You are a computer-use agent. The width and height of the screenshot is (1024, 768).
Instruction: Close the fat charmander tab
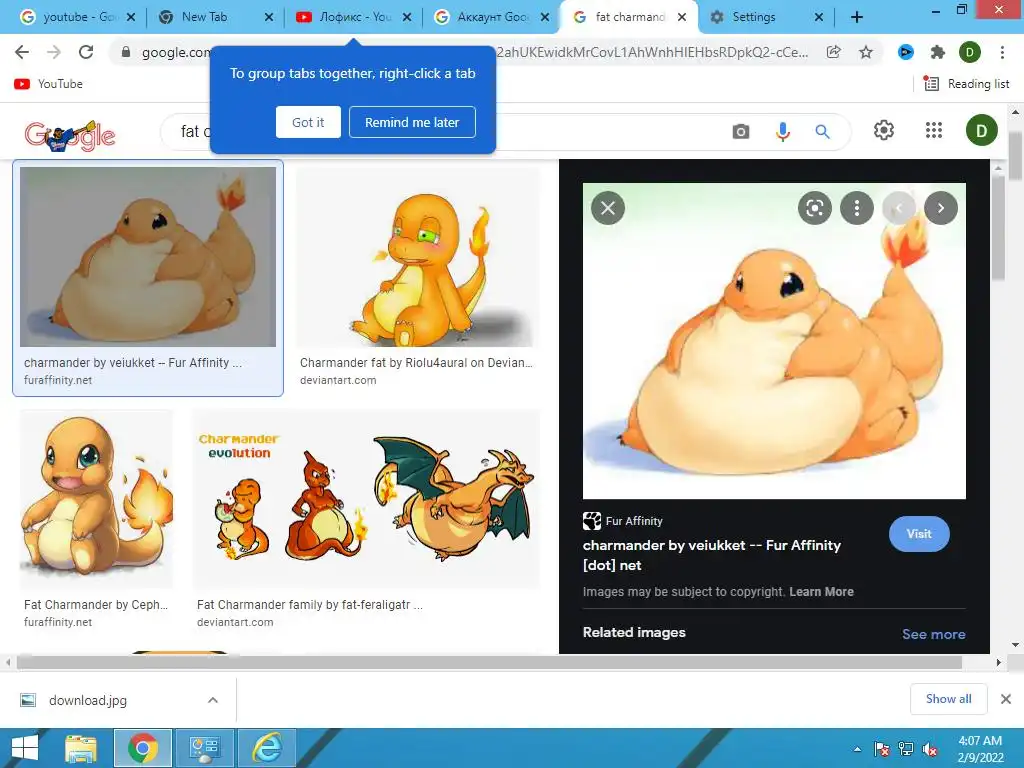tap(682, 17)
